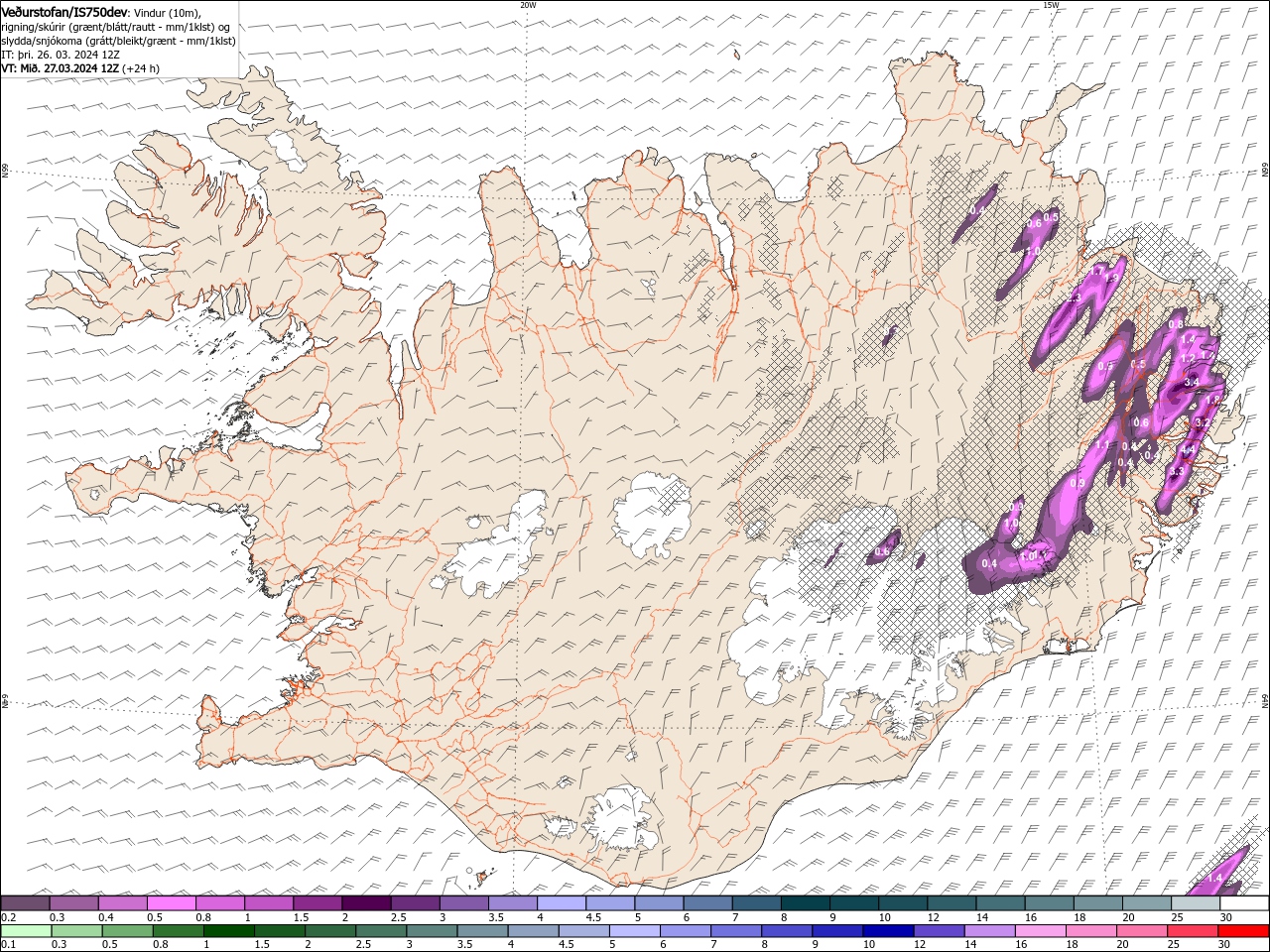Select upper legend swatch between 1 and 1.5
Image resolution: width=1270 pixels, height=952 pixels.
click(x=268, y=903)
